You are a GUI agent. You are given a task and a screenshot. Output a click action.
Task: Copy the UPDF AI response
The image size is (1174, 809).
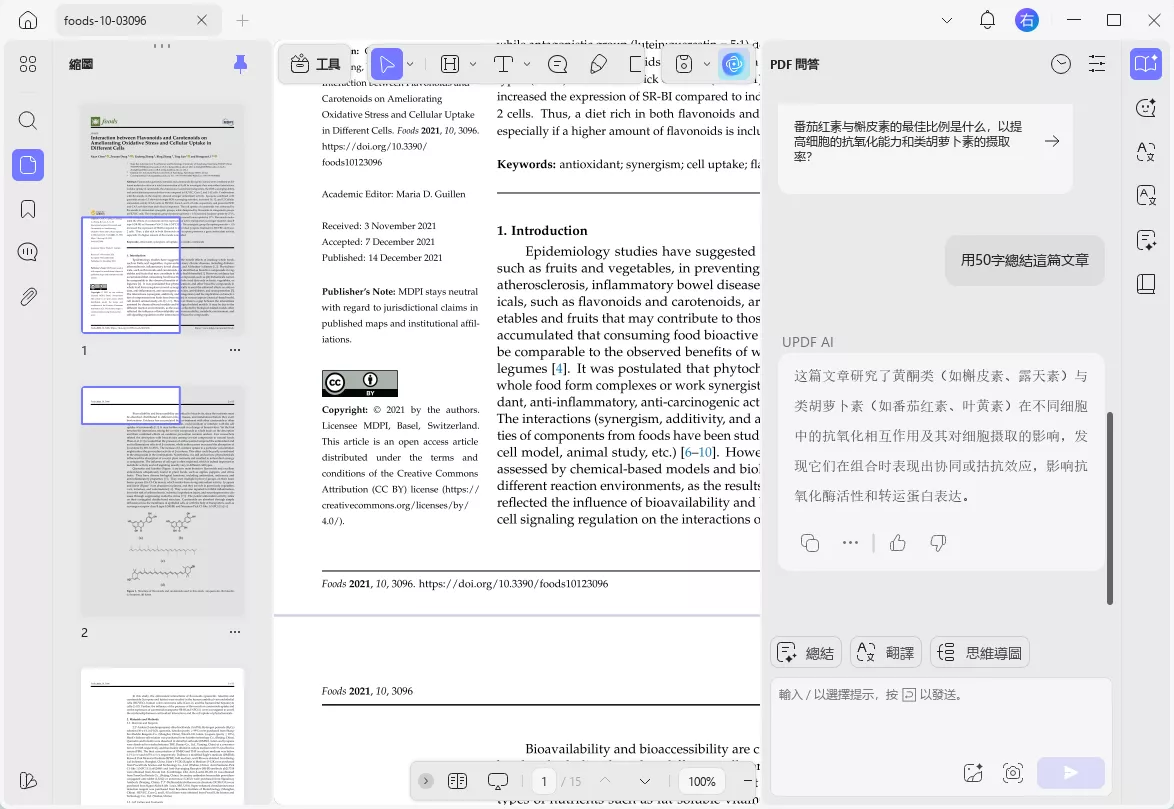point(809,543)
